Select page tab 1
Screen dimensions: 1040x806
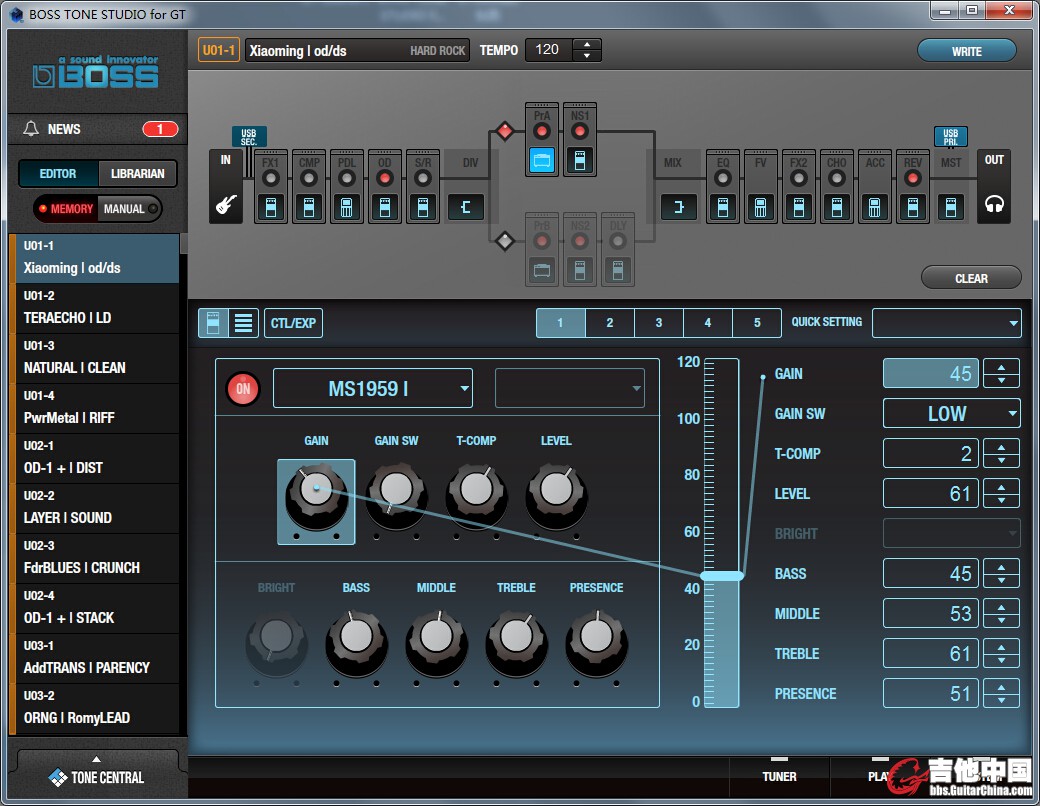coord(560,323)
